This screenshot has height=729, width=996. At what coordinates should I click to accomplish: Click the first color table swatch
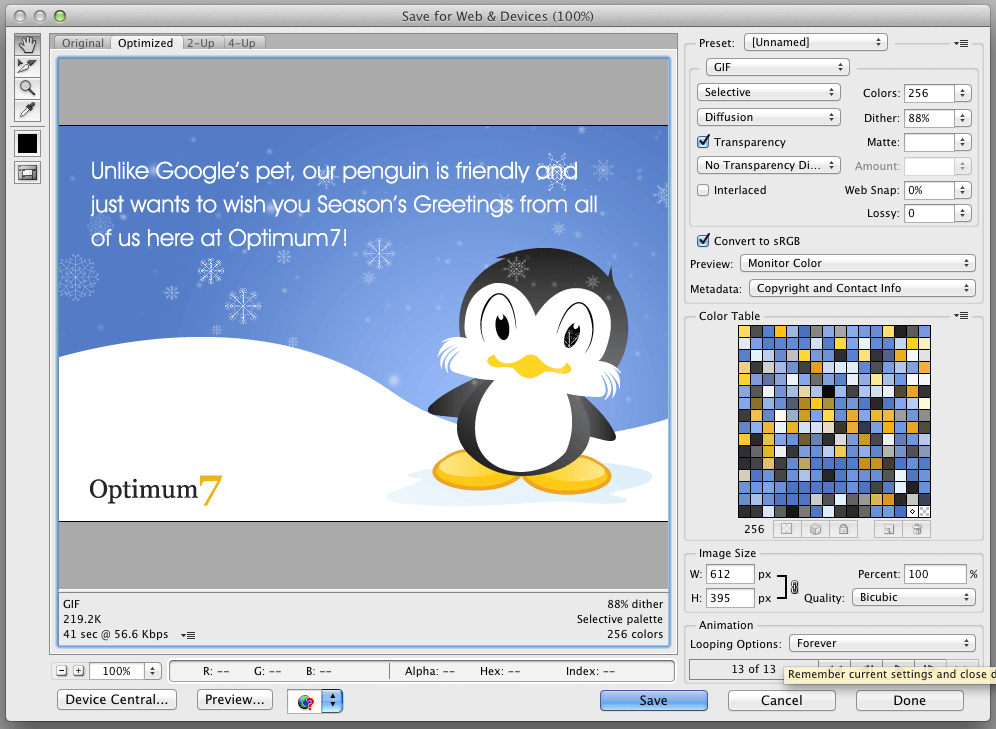744,331
